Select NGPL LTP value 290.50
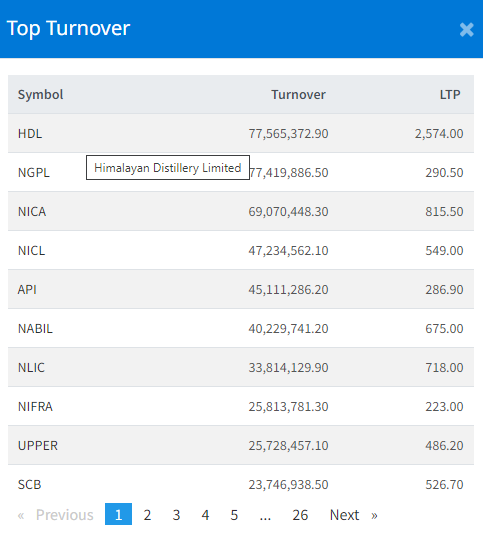Image resolution: width=483 pixels, height=549 pixels. [x=444, y=173]
